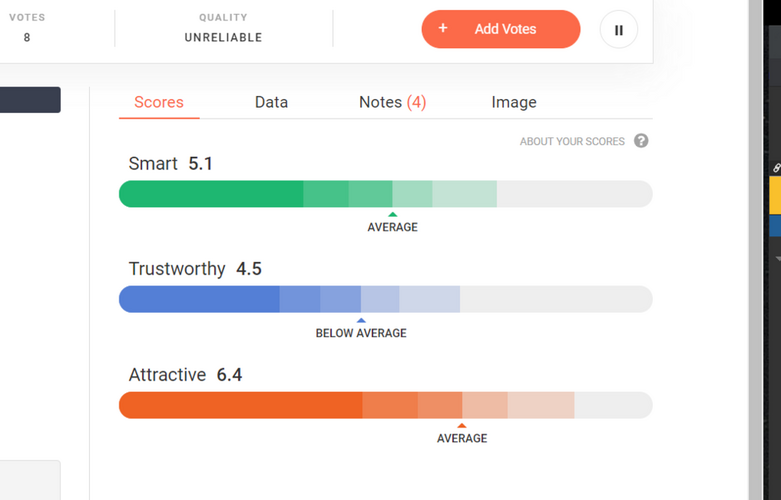781x500 pixels.
Task: Click the orange Attractive average marker
Action: (461, 425)
